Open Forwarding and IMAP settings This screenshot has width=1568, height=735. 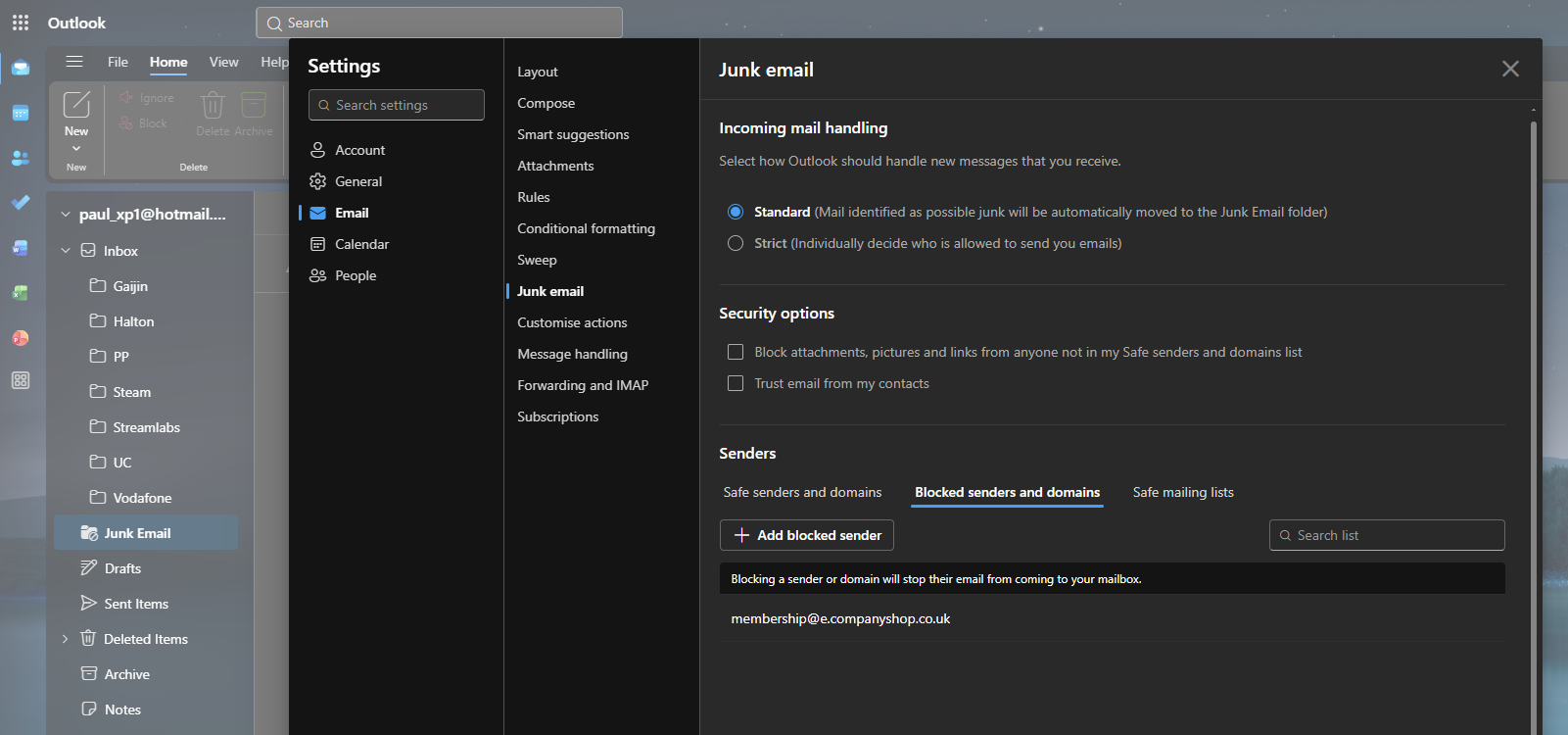coord(583,385)
